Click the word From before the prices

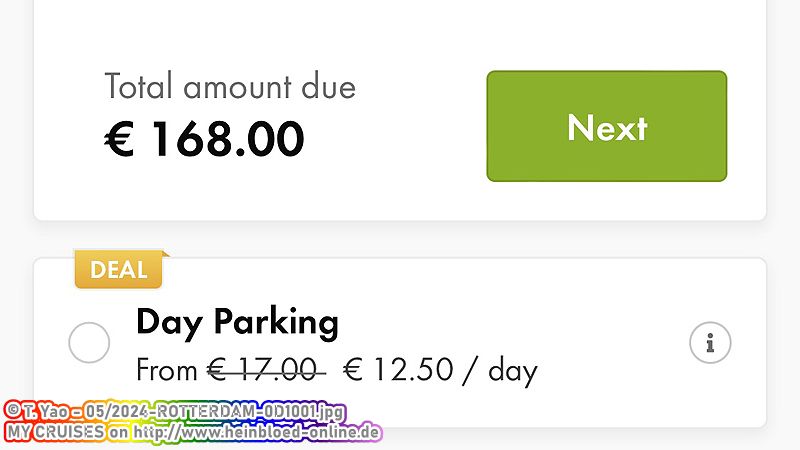click(x=166, y=370)
